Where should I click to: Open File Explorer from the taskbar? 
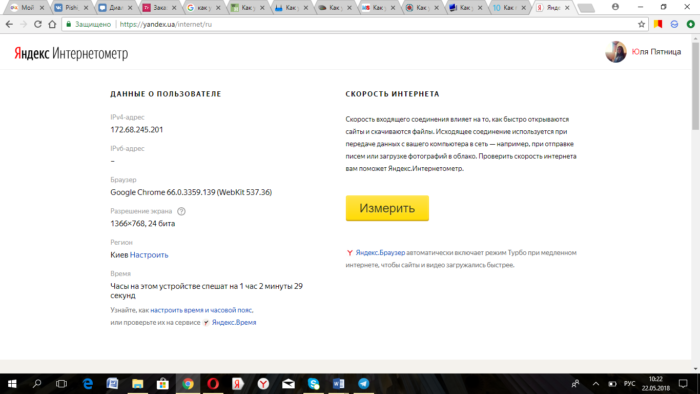(x=138, y=384)
